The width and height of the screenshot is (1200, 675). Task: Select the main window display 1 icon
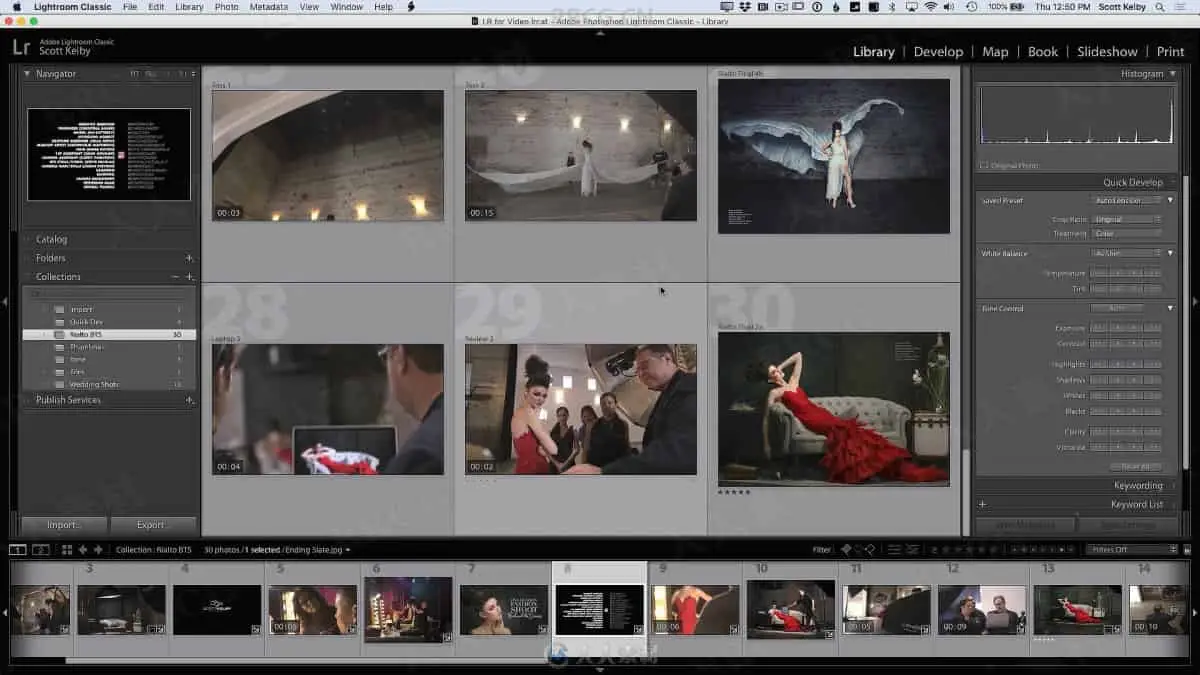point(17,549)
